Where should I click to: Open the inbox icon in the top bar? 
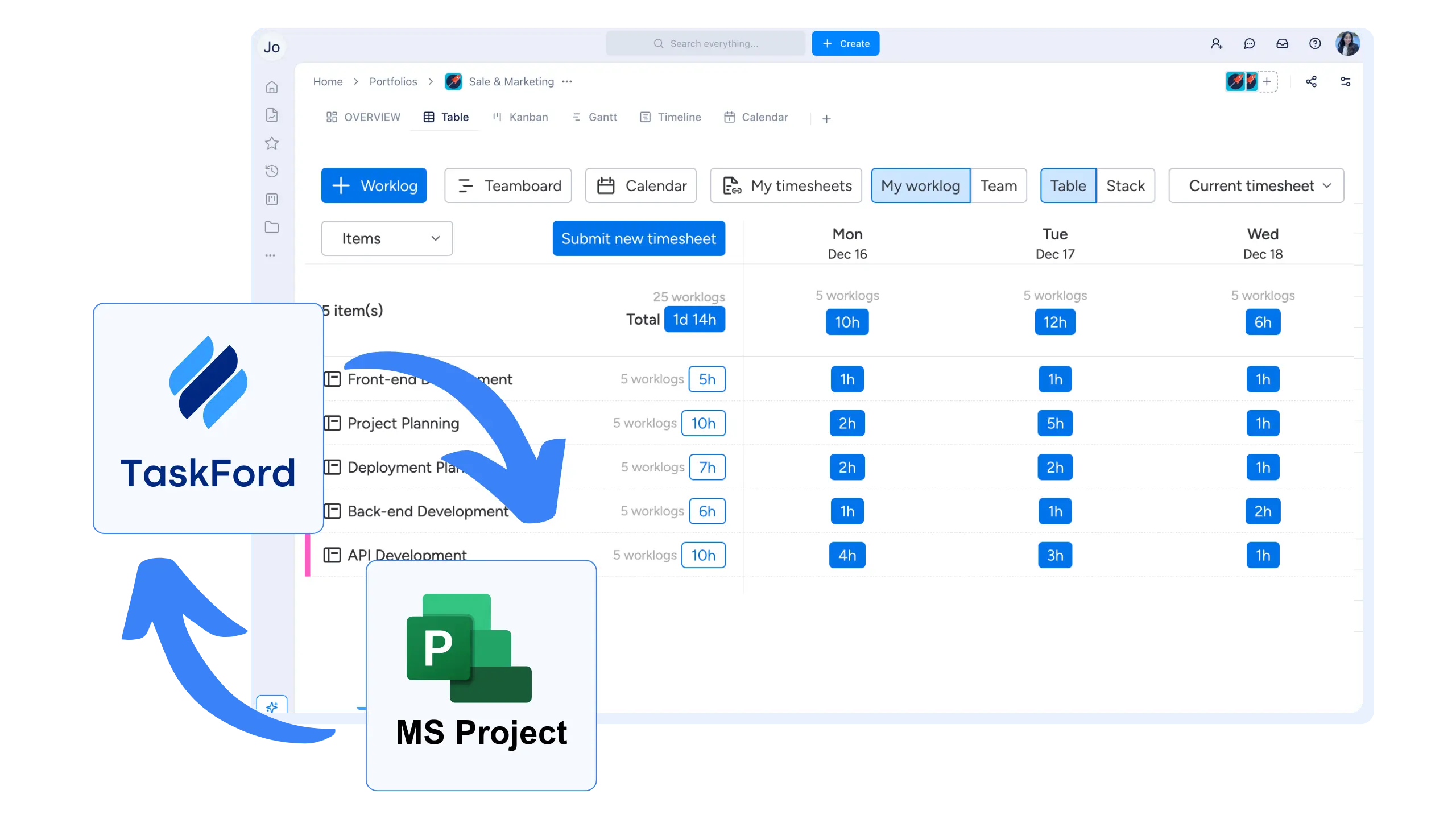point(1283,43)
